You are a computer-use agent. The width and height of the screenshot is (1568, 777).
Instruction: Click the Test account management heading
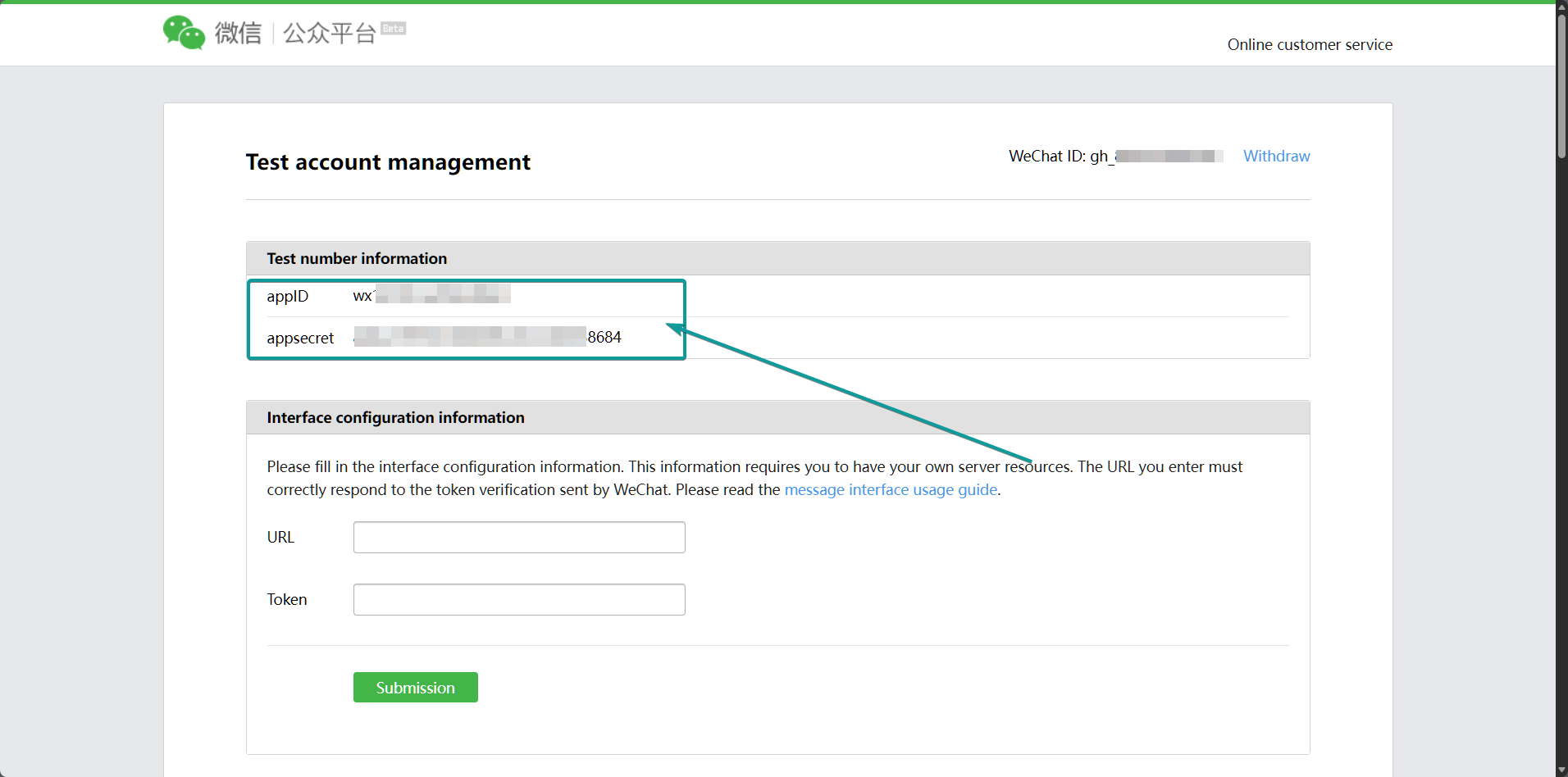(388, 162)
